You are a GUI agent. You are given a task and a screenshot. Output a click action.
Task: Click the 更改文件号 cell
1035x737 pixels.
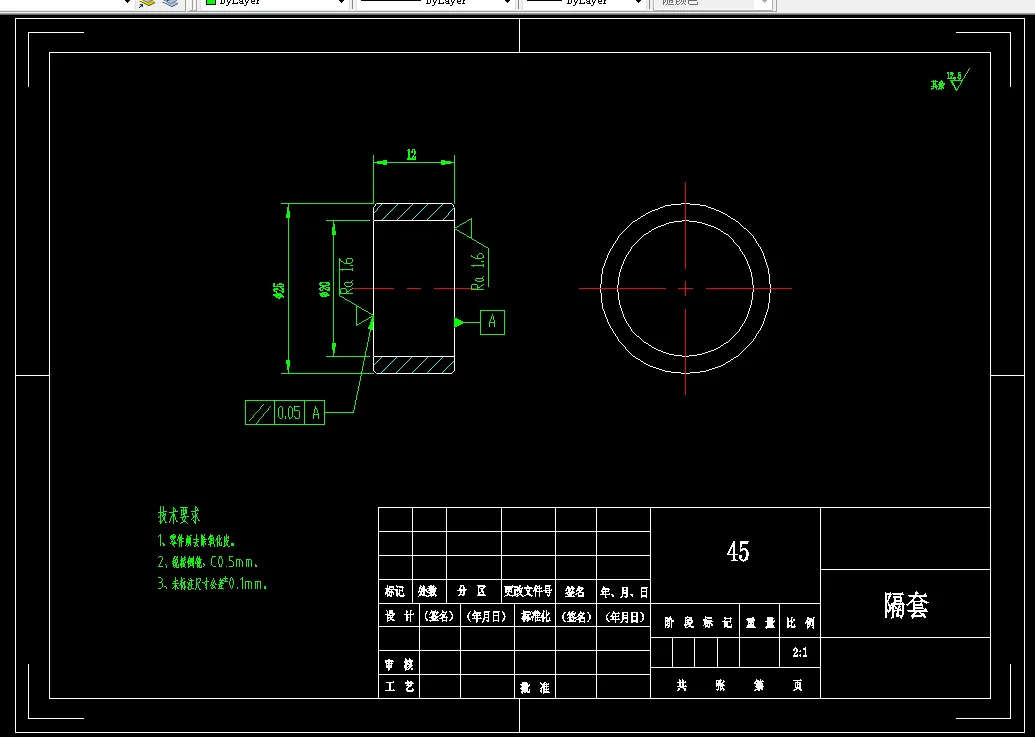(x=528, y=592)
